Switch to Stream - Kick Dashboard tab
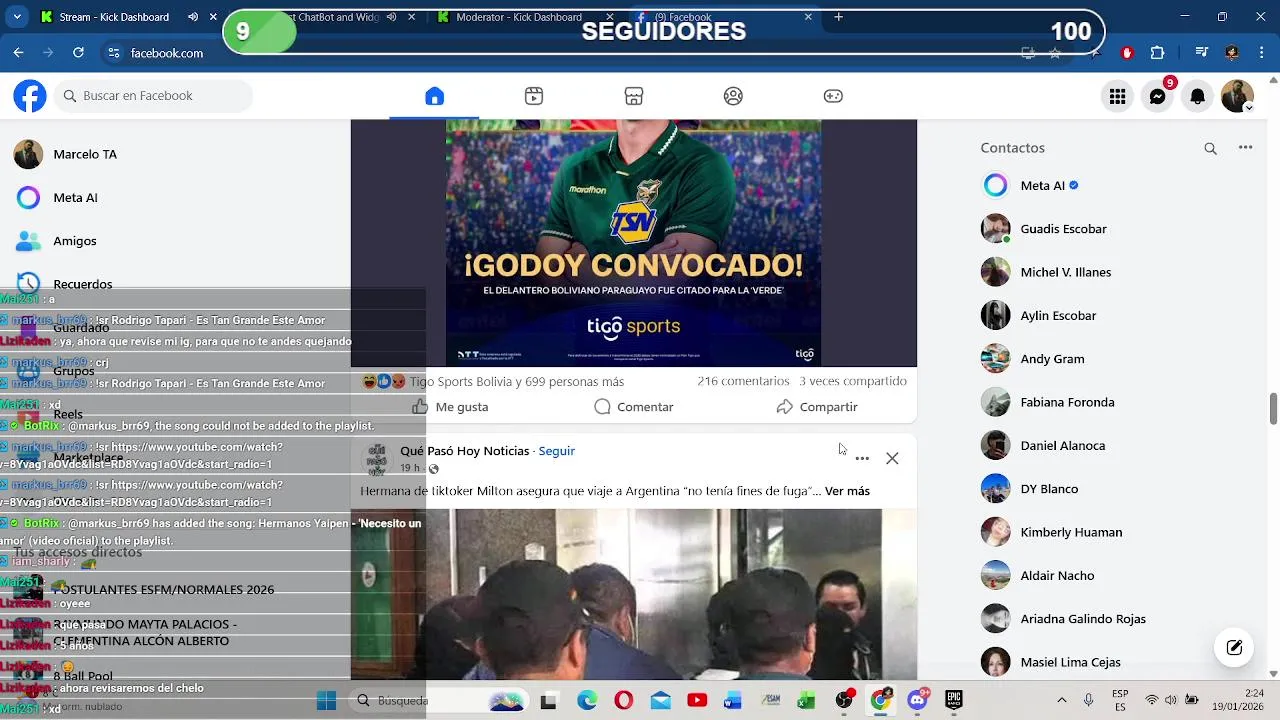This screenshot has height=720, width=1280. coord(113,17)
